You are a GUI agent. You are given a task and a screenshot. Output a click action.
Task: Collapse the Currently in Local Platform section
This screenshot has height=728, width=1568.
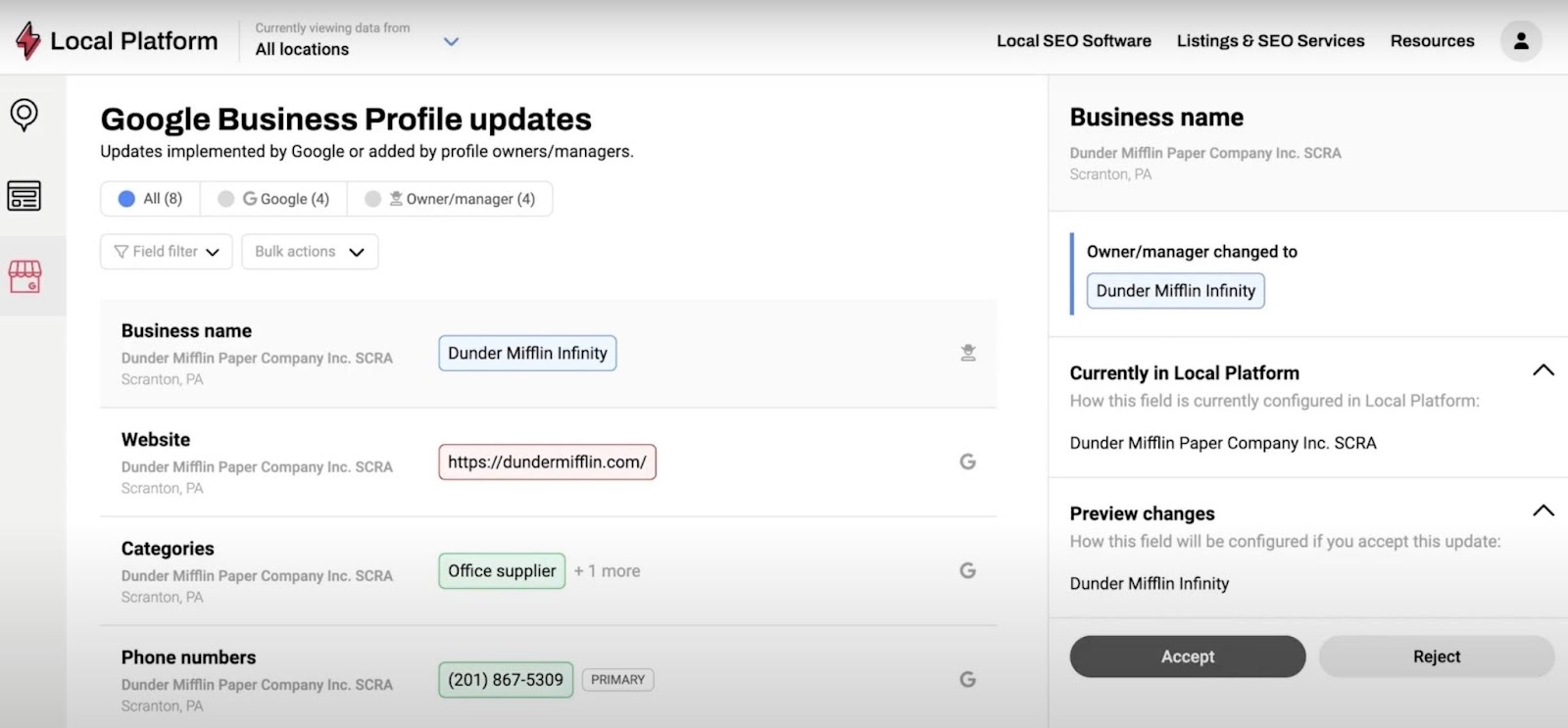pyautogui.click(x=1543, y=370)
